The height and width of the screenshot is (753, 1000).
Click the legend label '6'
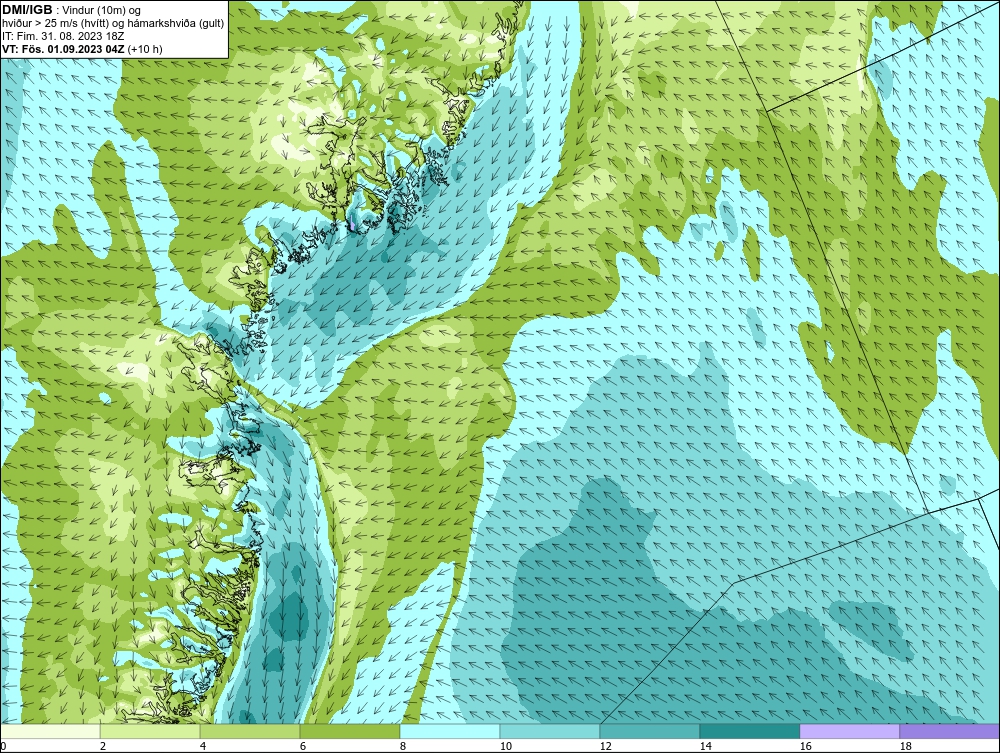(x=302, y=746)
